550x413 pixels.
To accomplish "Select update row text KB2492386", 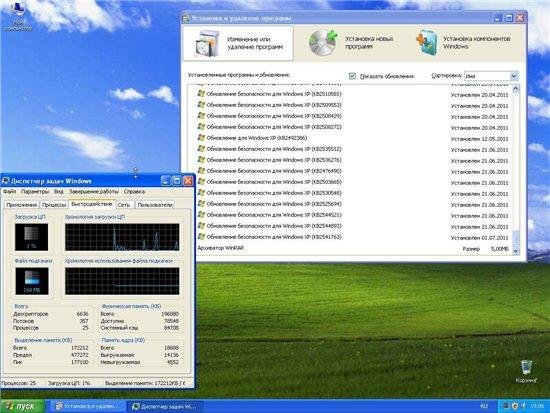I will pos(257,138).
